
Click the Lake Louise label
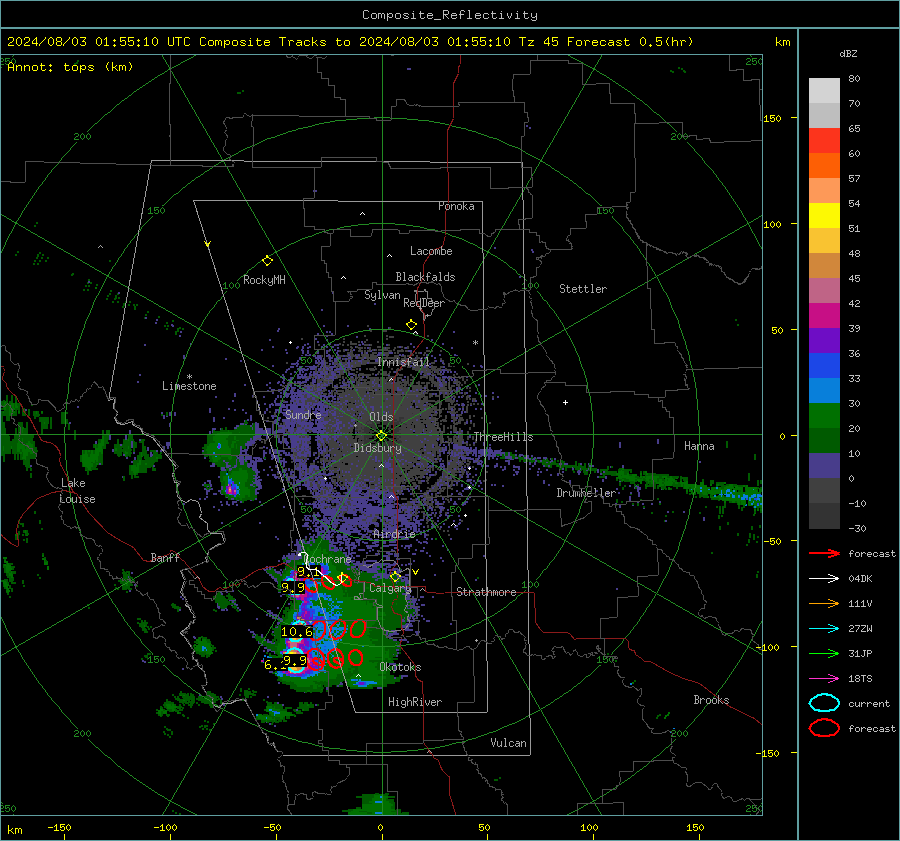pyautogui.click(x=78, y=491)
